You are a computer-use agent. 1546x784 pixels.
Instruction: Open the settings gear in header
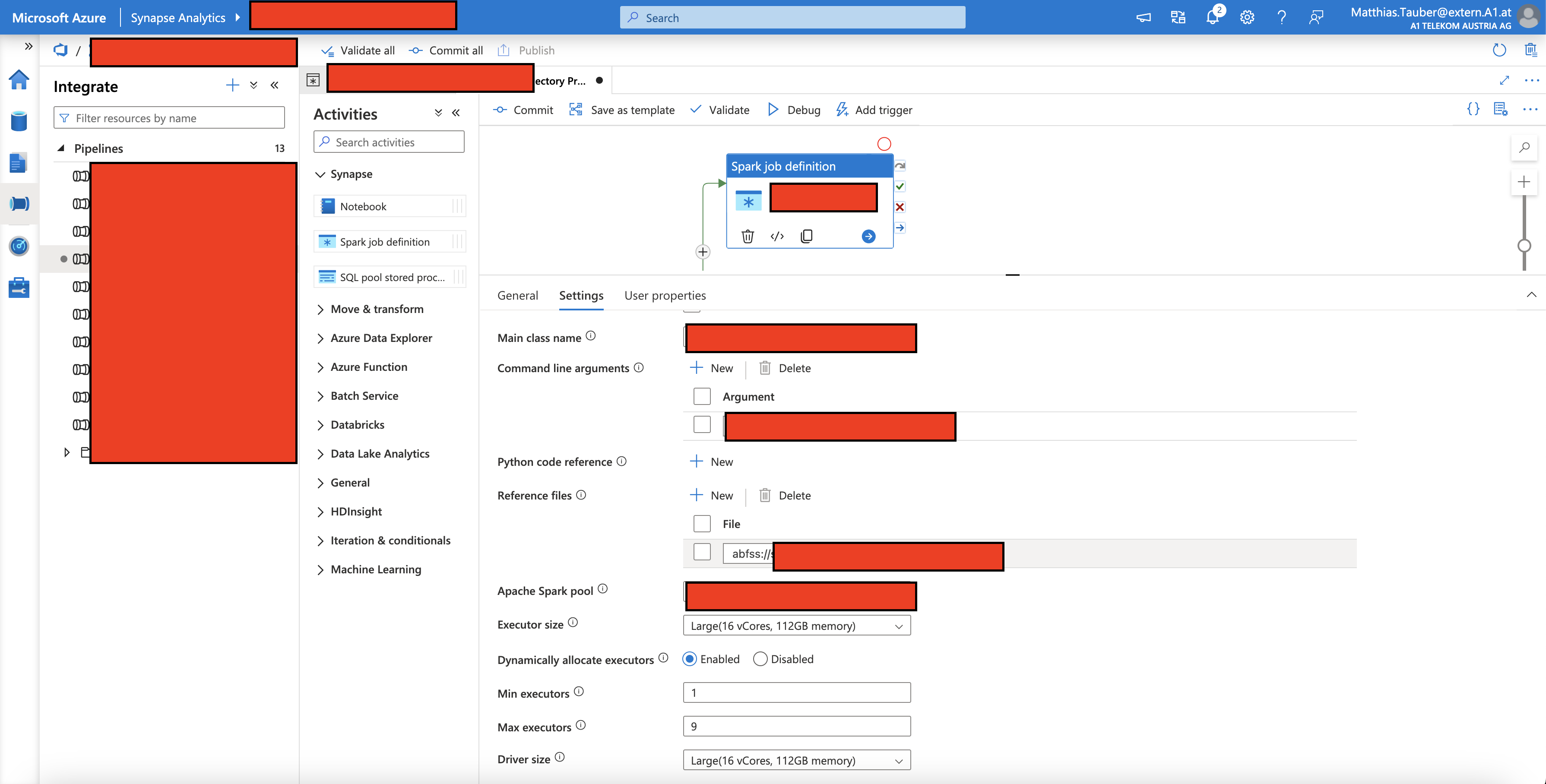pos(1247,17)
